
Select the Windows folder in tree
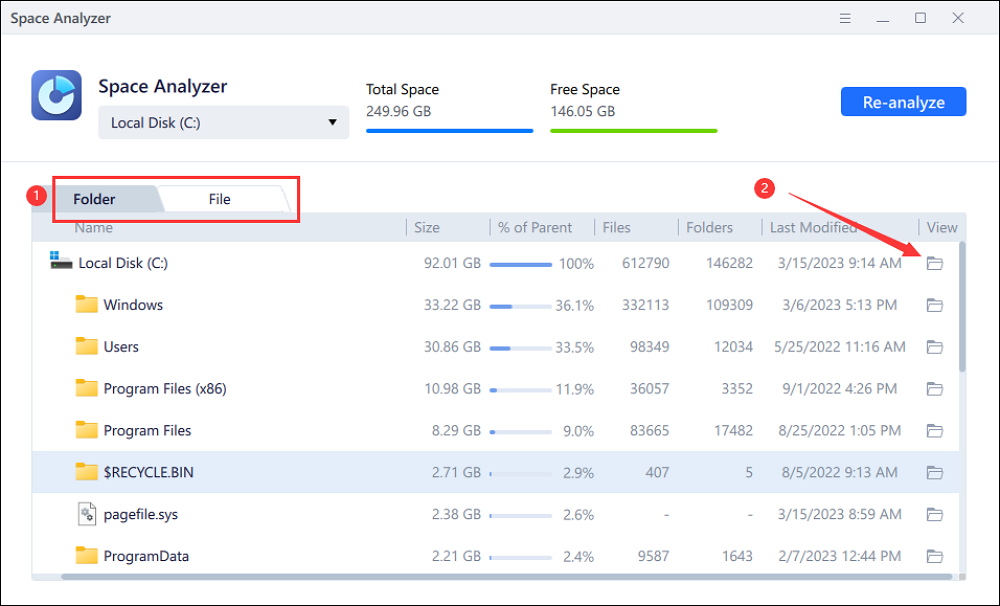tap(132, 305)
